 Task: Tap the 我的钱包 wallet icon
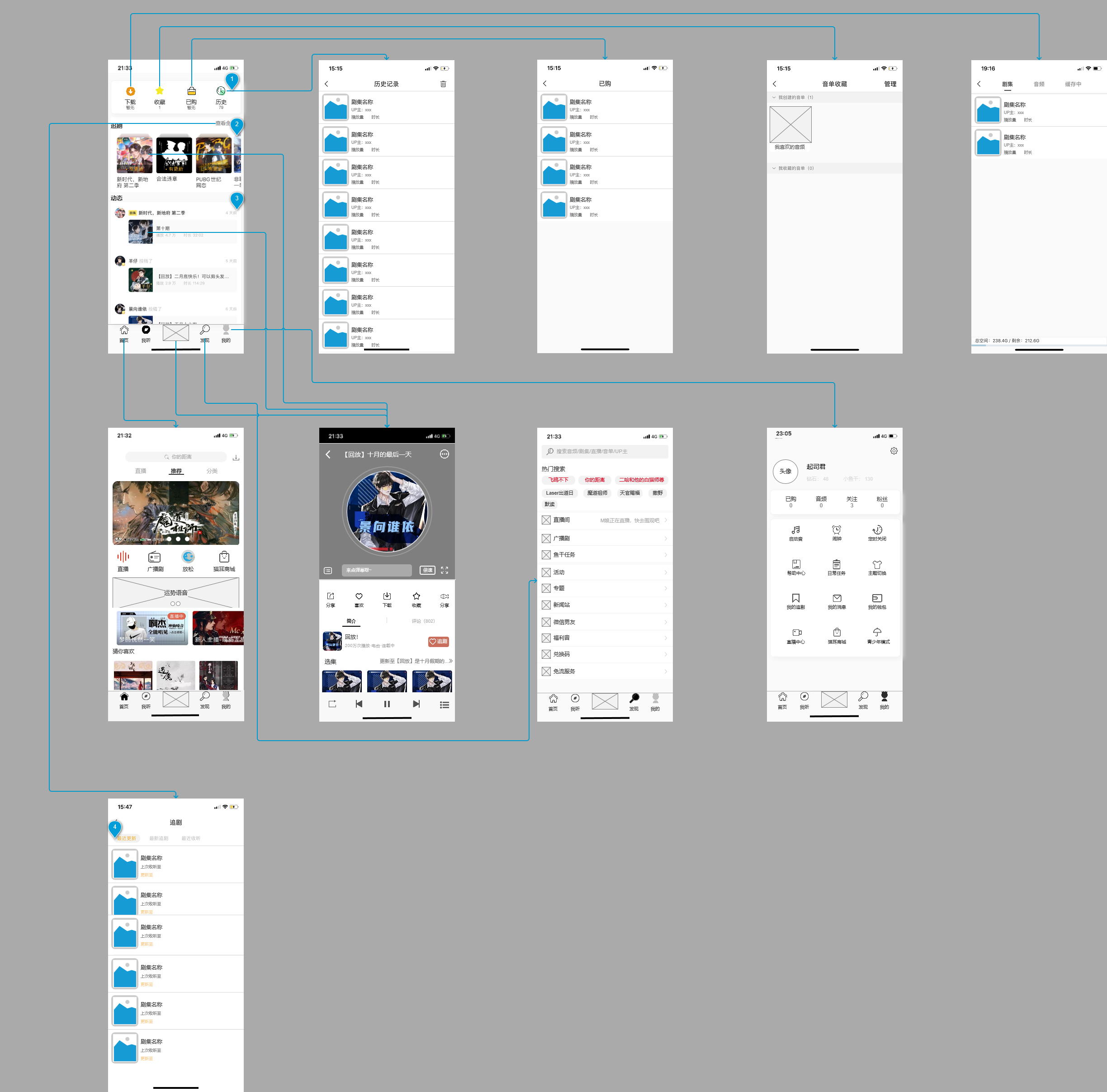(x=877, y=598)
